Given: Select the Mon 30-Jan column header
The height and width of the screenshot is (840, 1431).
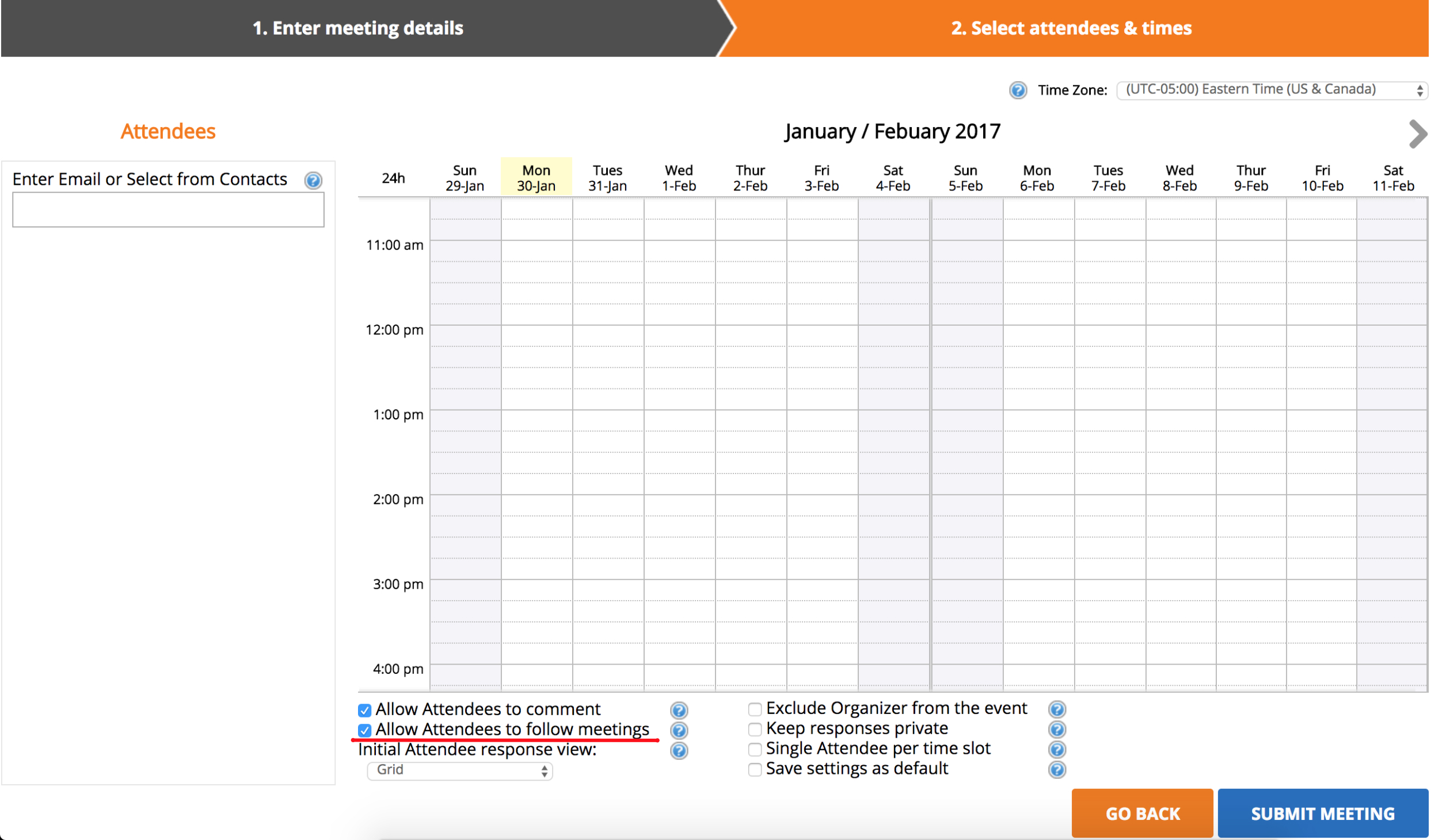Looking at the screenshot, I should pyautogui.click(x=536, y=177).
